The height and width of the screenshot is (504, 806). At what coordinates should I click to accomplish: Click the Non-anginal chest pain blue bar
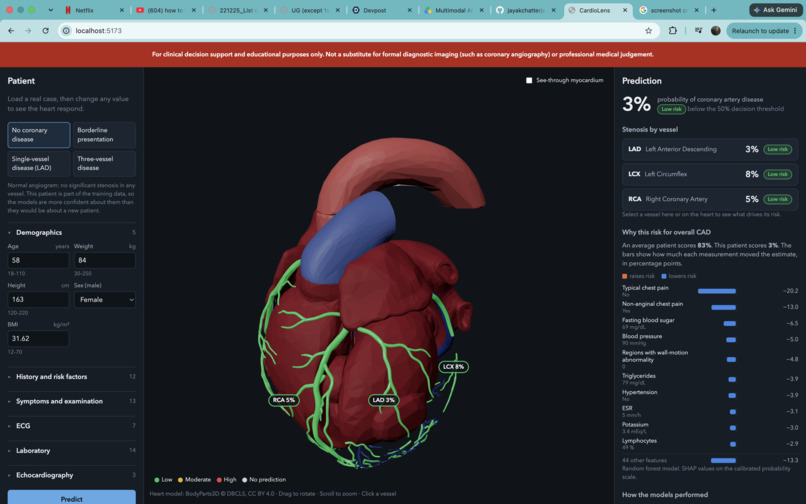(x=723, y=308)
